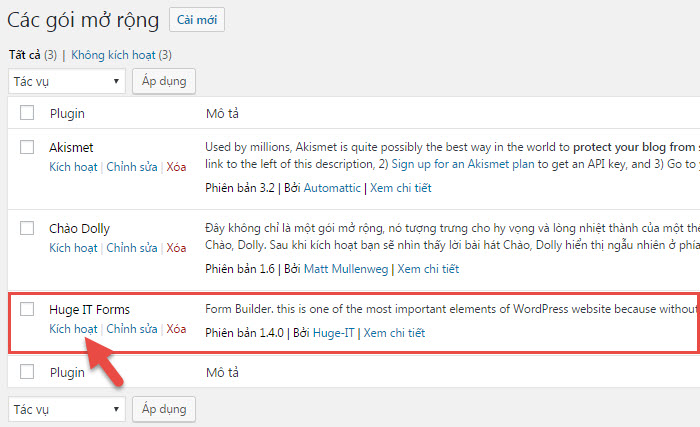Click the bottom Áp dụng button

pos(164,409)
